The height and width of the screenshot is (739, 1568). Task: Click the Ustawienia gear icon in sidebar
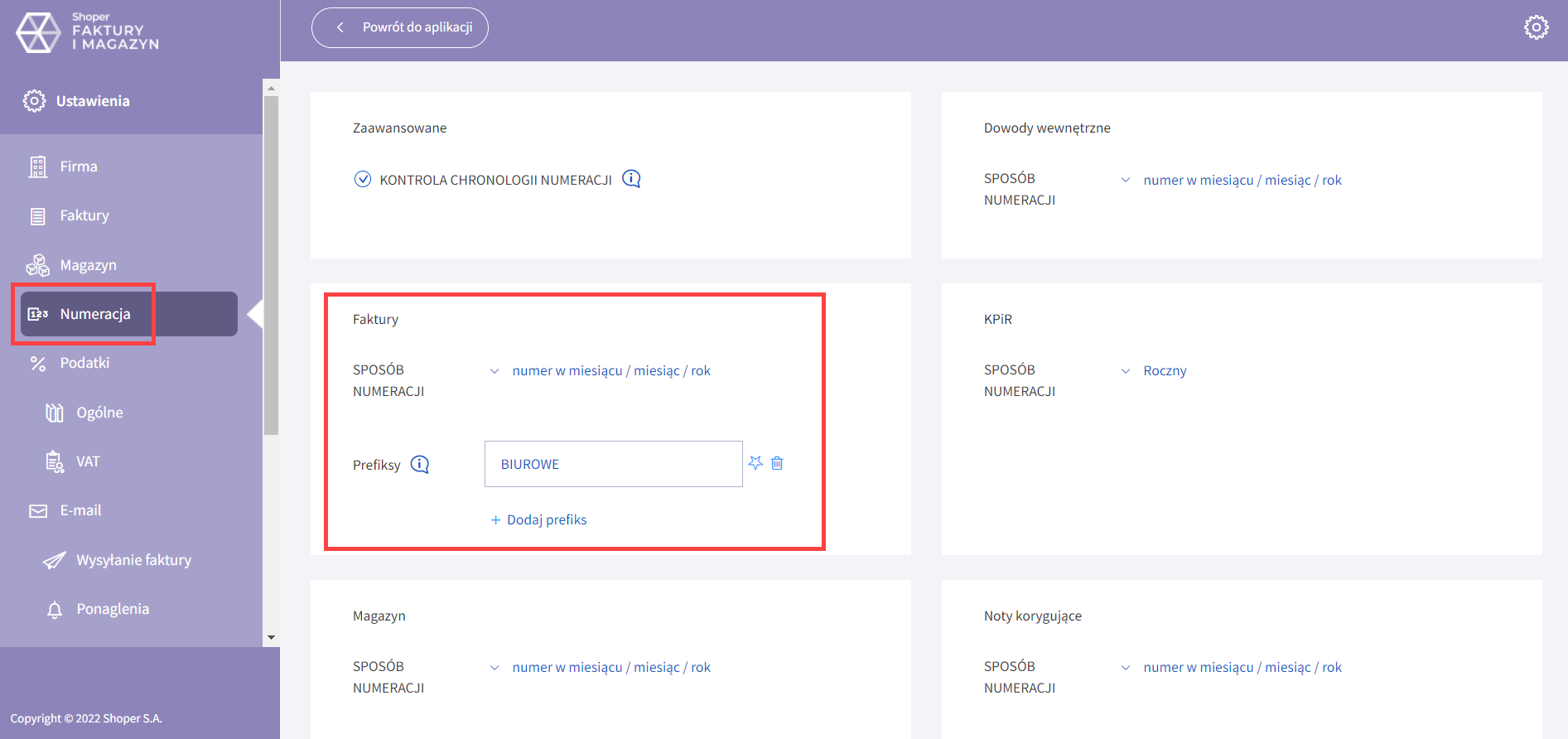(x=34, y=101)
